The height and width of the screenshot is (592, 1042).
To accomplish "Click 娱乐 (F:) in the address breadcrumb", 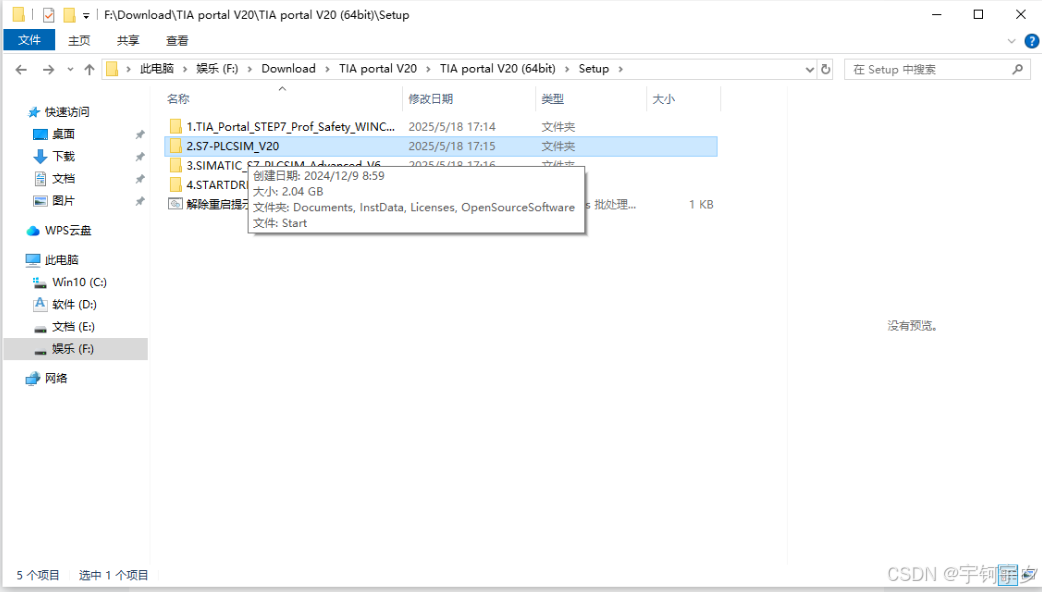I will pyautogui.click(x=217, y=68).
